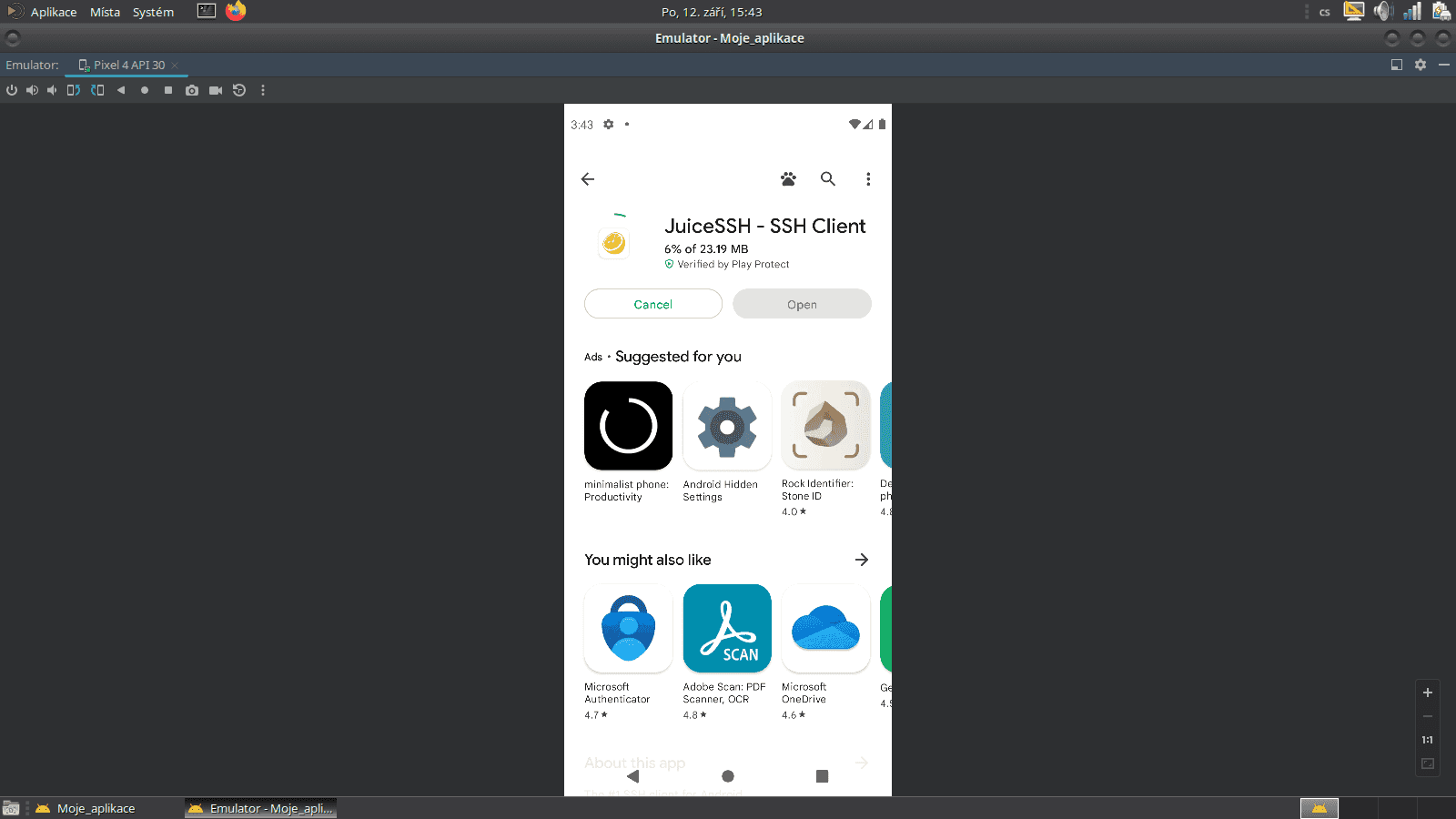Click the emulator toolbar Back triangle icon
Image resolution: width=1456 pixels, height=819 pixels.
click(x=121, y=90)
